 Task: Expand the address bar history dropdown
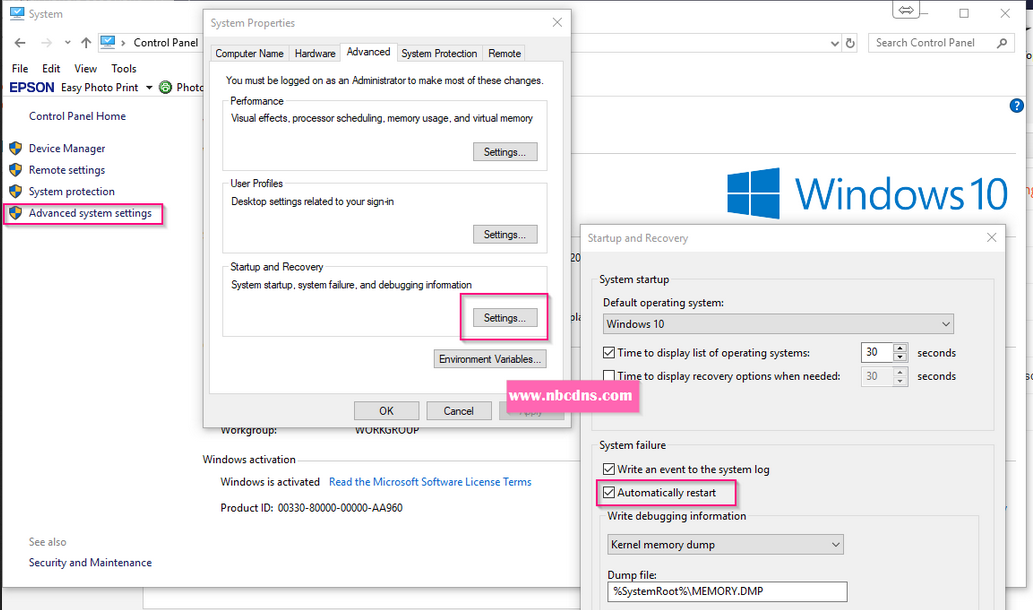[x=835, y=43]
